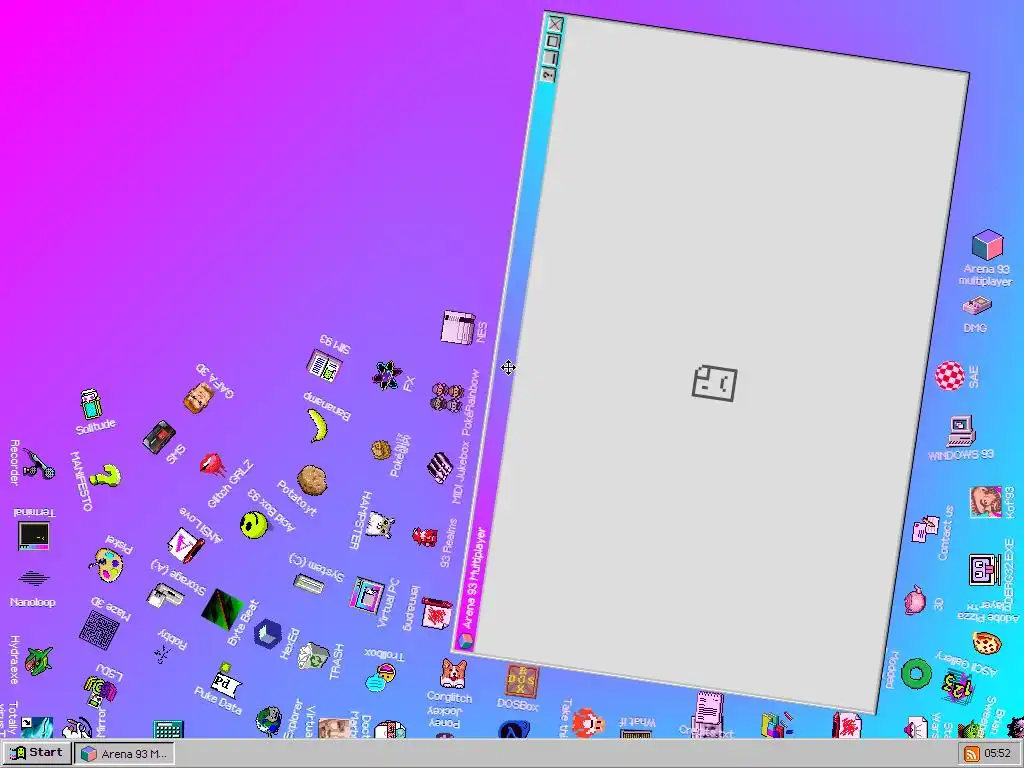
Task: Open the 93 Realms red icon
Action: tap(425, 536)
